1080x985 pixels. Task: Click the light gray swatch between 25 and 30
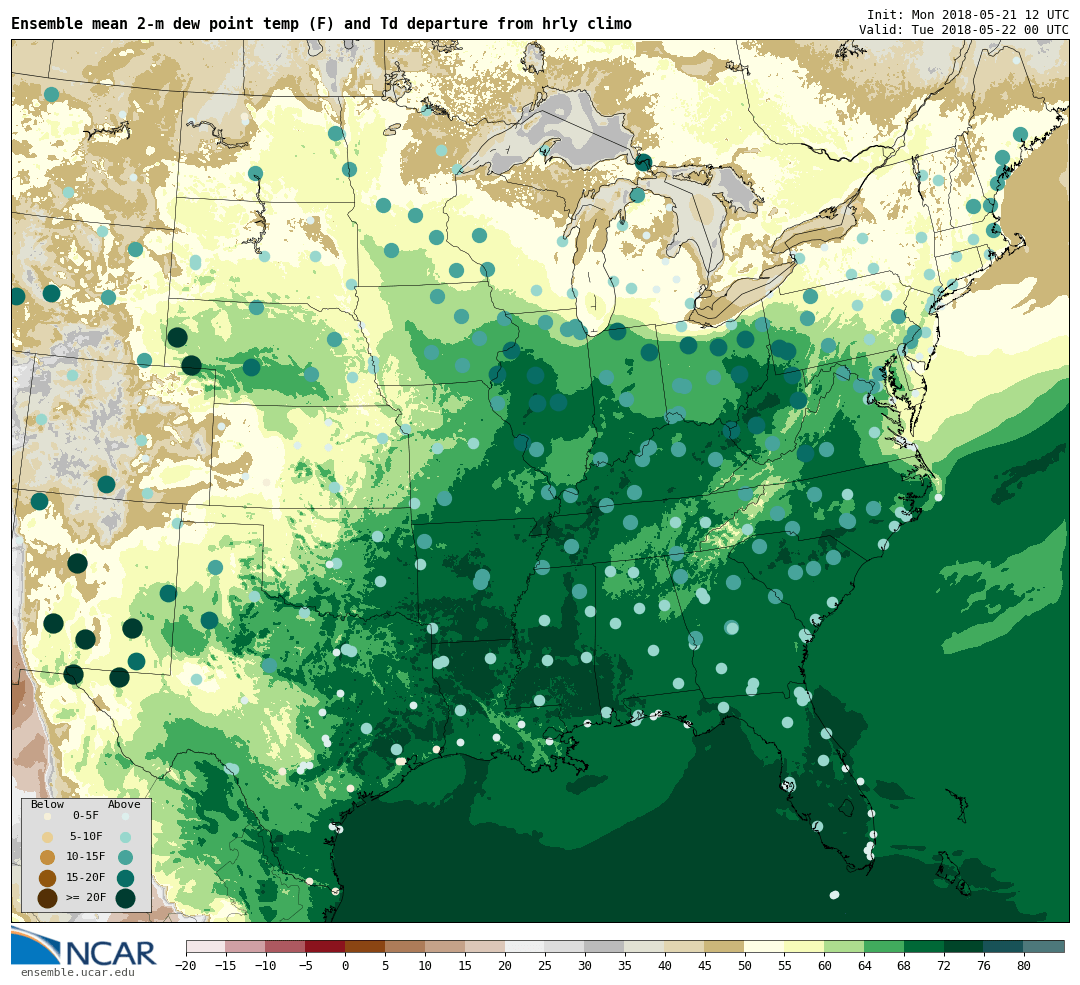coord(565,946)
